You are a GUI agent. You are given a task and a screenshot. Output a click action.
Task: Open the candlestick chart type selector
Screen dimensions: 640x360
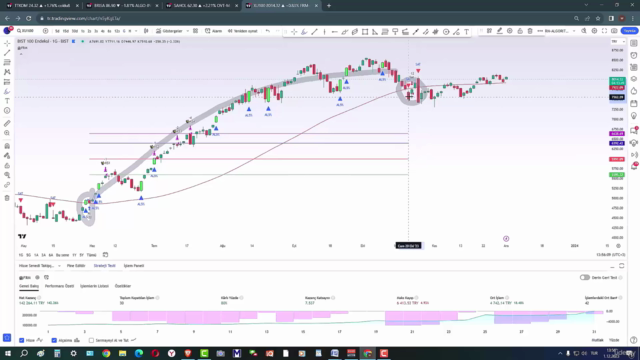point(146,31)
